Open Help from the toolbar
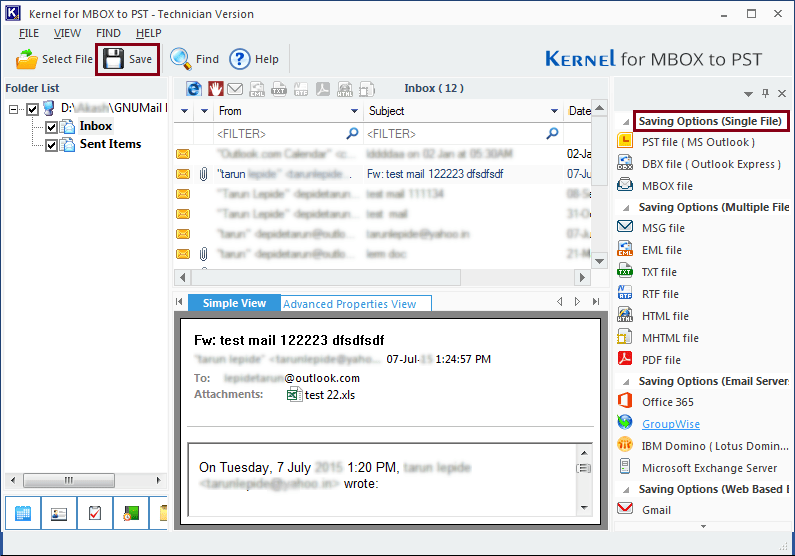 click(x=254, y=59)
